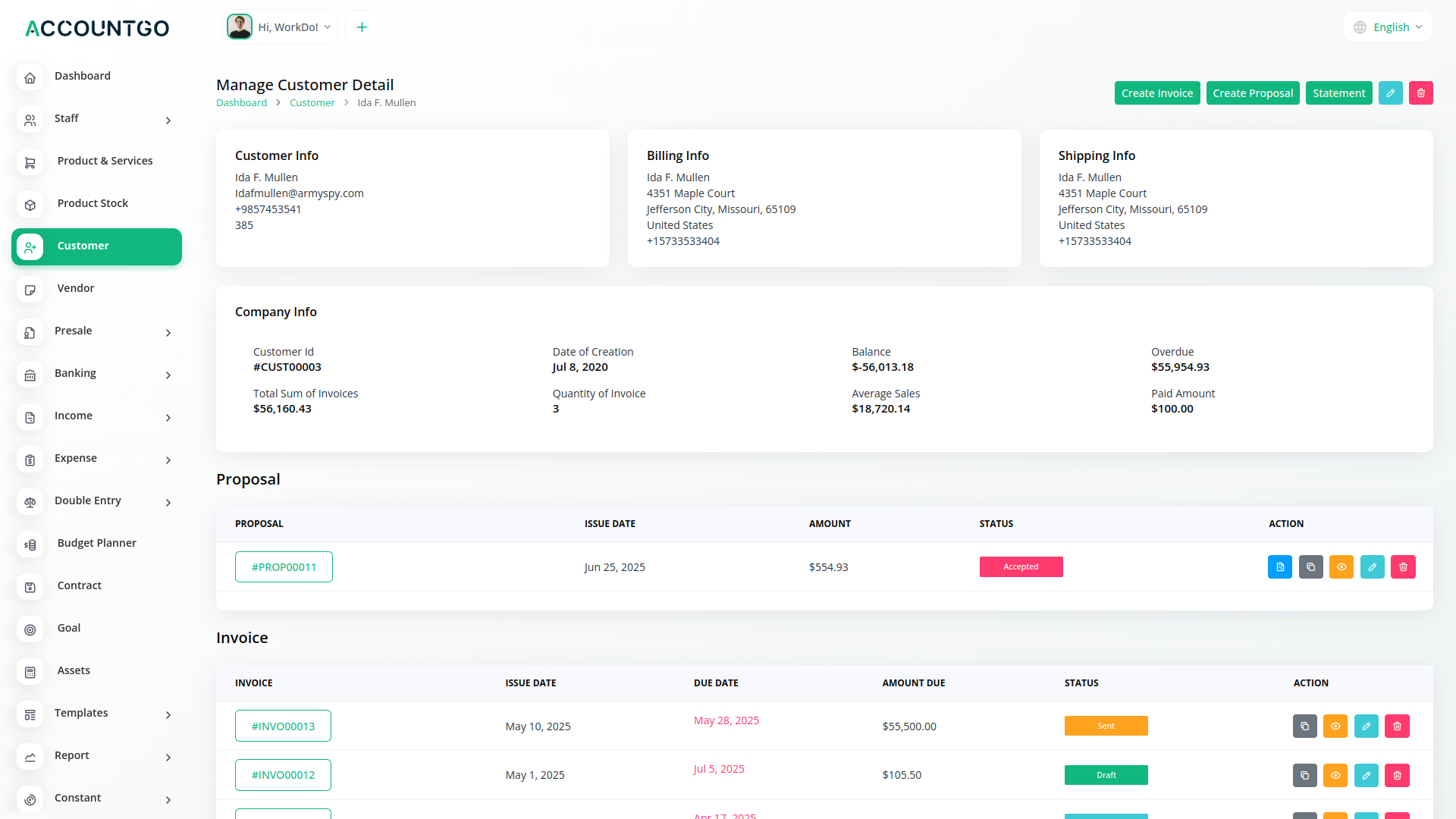The width and height of the screenshot is (1456, 819).
Task: Click the duplicate icon for proposal PROP00011
Action: pyautogui.click(x=1310, y=566)
